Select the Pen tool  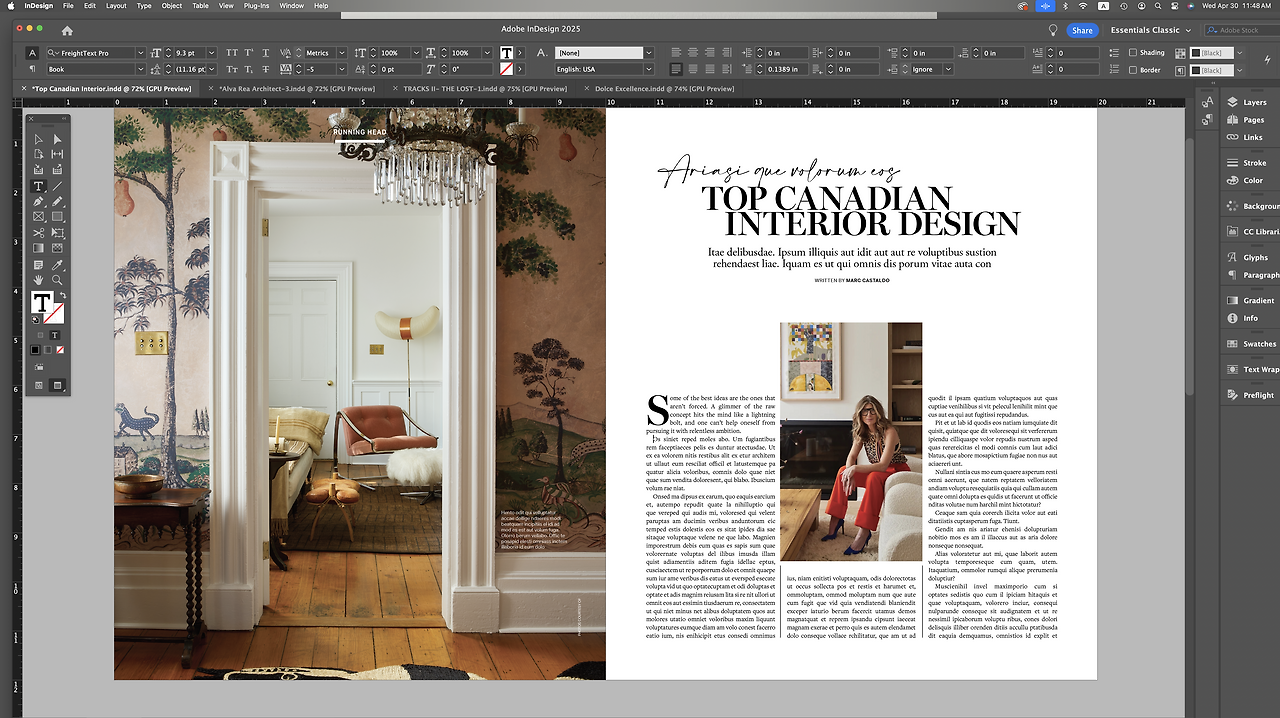[x=39, y=202]
